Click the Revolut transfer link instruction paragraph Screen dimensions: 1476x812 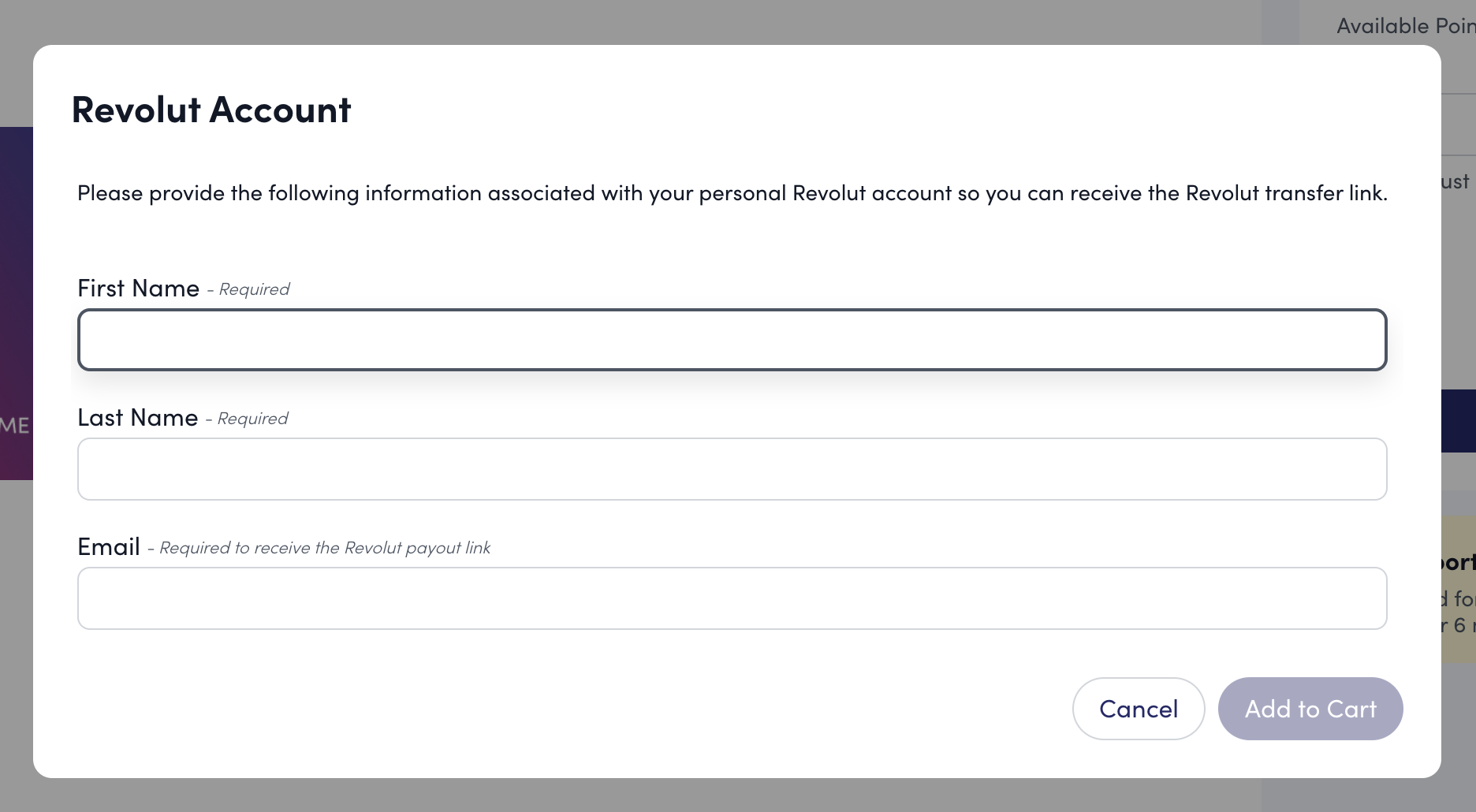pos(732,193)
